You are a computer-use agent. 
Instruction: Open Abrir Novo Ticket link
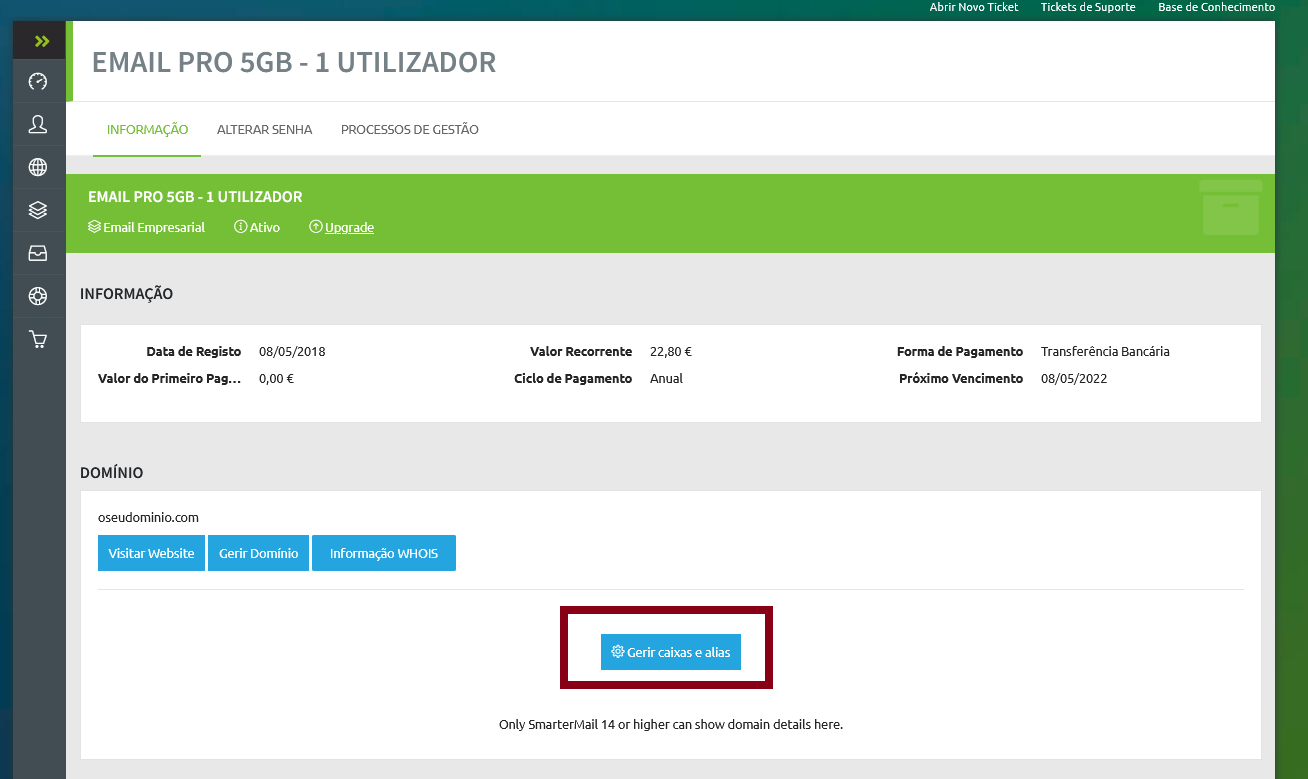(973, 7)
